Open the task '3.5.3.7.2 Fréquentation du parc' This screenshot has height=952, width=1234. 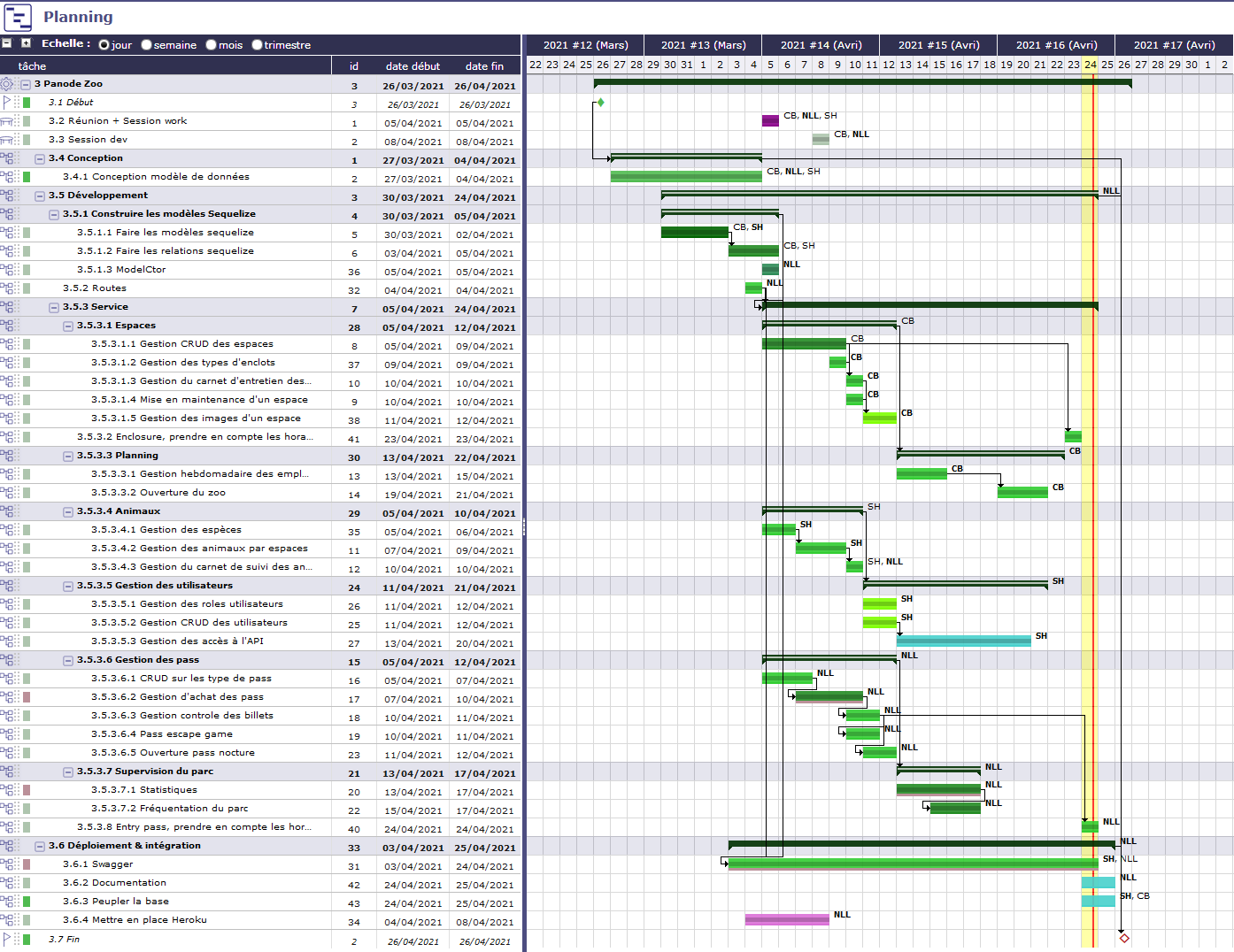coord(169,809)
